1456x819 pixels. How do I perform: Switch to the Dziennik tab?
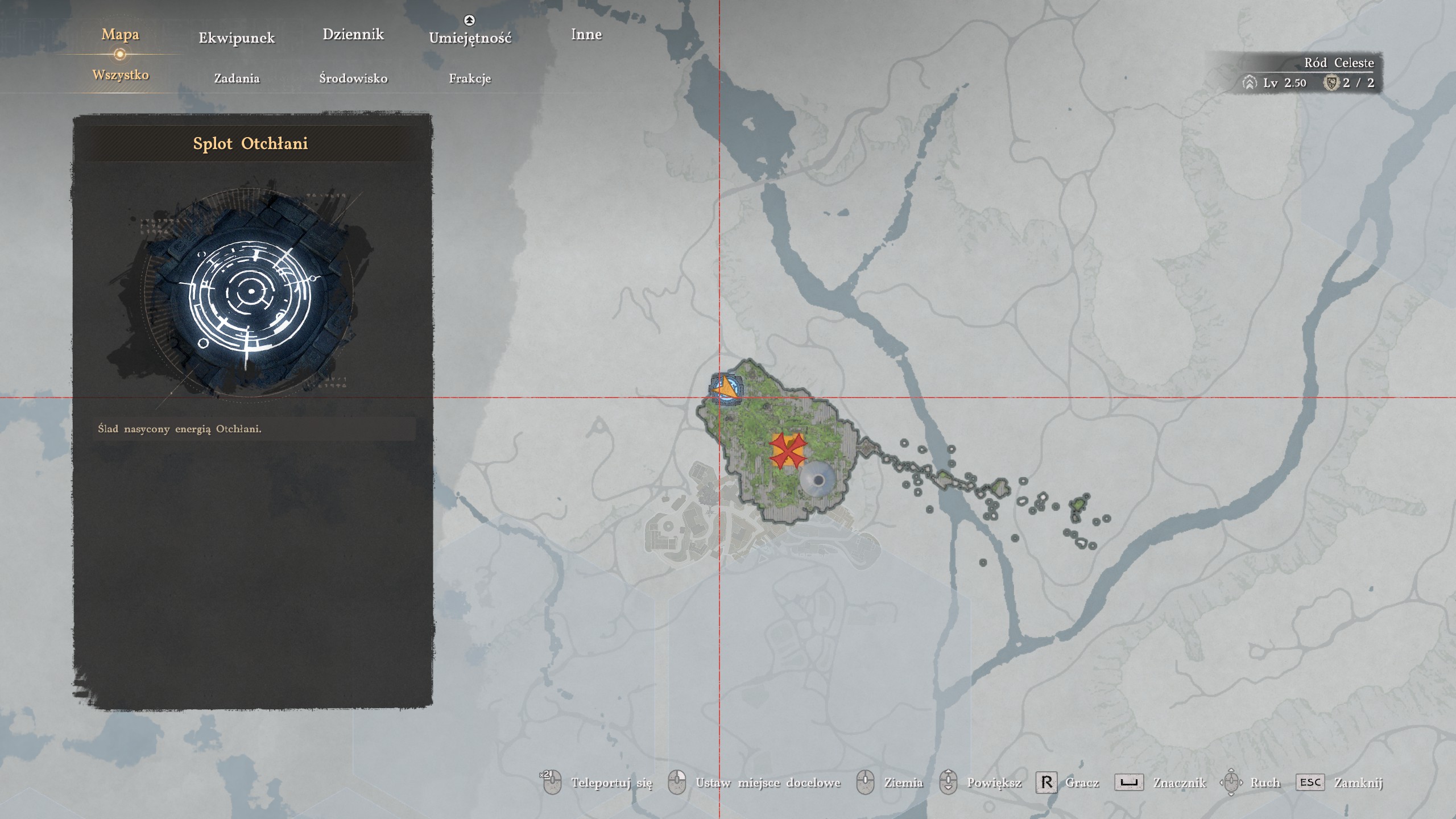[x=353, y=35]
